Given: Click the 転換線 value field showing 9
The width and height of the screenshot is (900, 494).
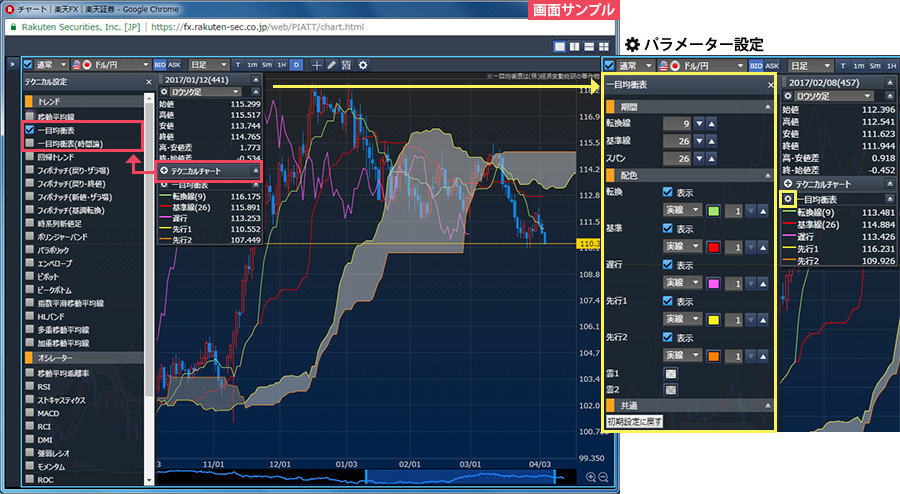Looking at the screenshot, I should [x=677, y=123].
